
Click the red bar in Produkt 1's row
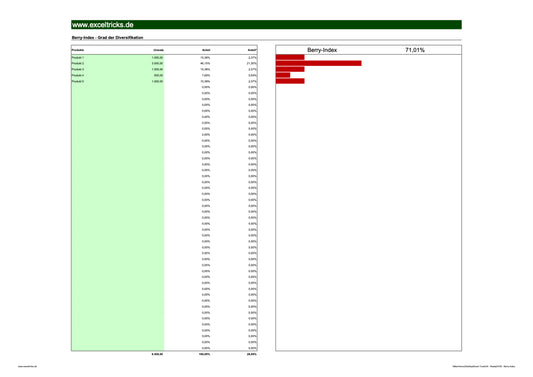290,57
